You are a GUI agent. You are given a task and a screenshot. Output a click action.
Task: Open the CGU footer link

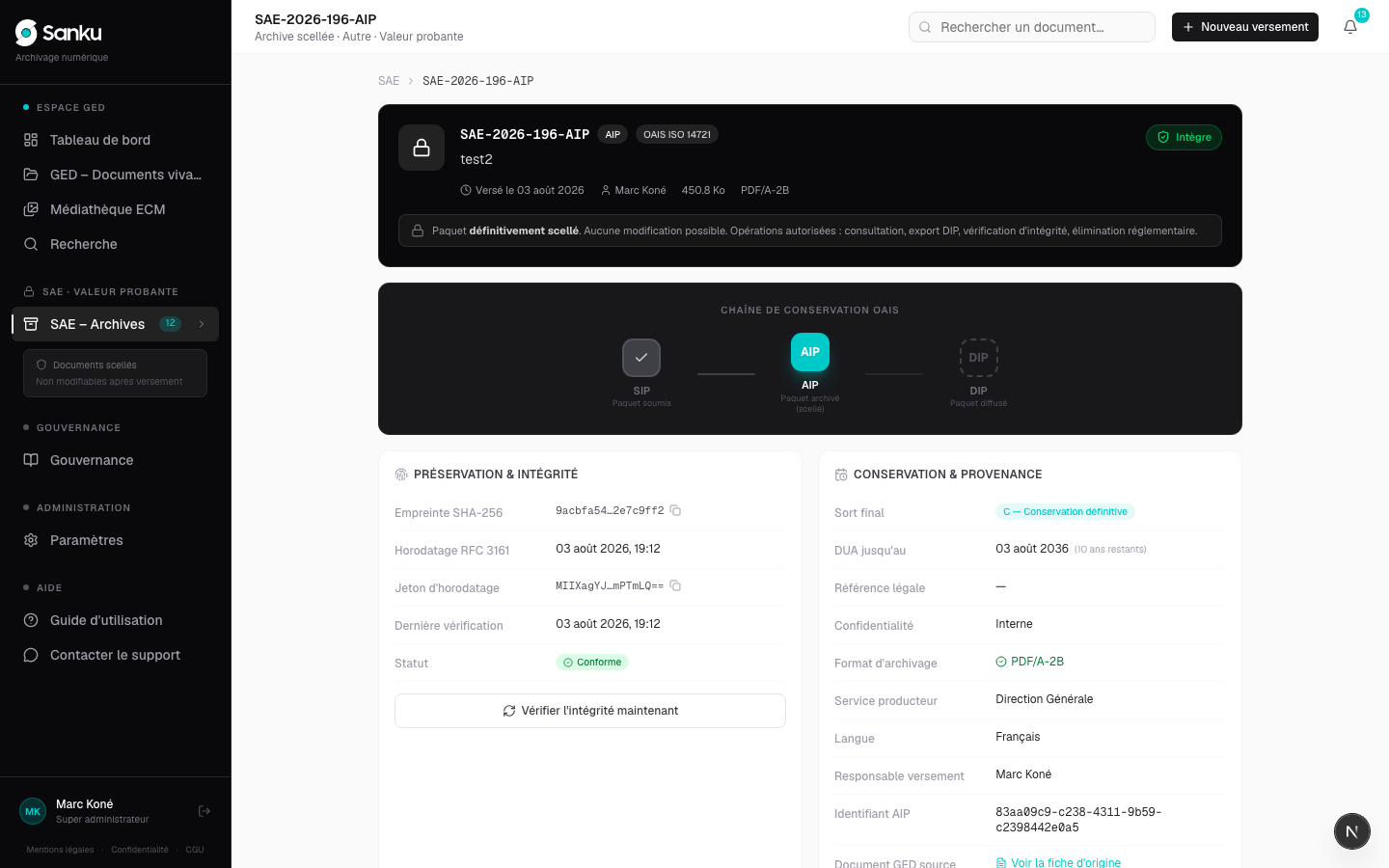coord(195,850)
